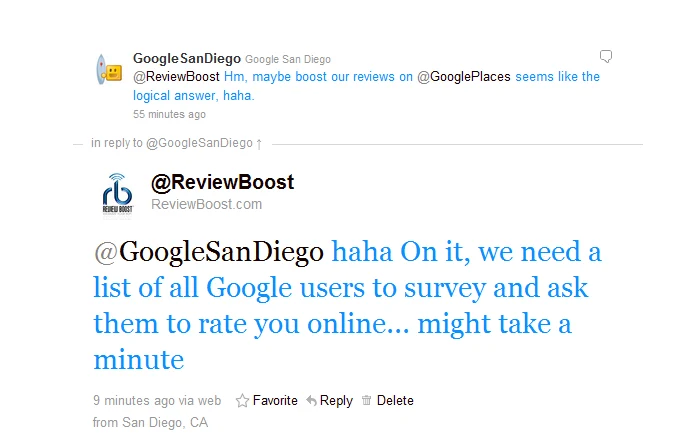The width and height of the screenshot is (678, 447).
Task: Click the Favorite star icon
Action: click(242, 401)
